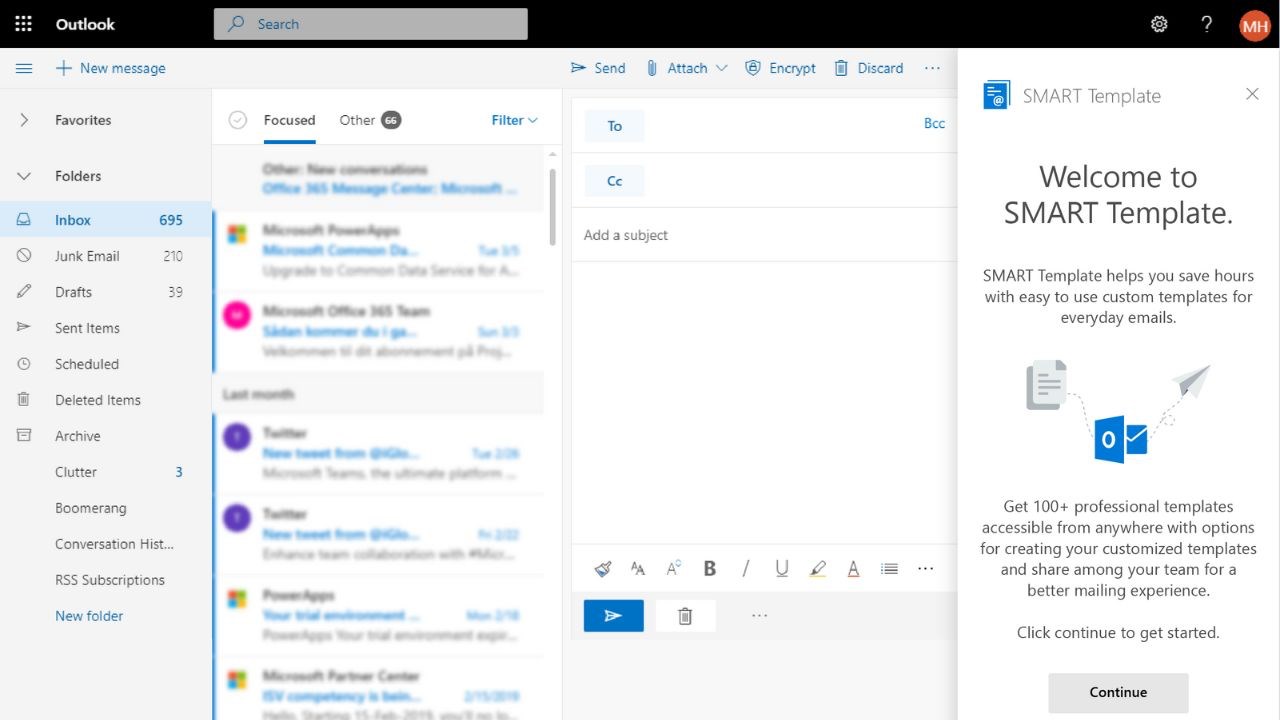Open the settings gear icon

1159,24
